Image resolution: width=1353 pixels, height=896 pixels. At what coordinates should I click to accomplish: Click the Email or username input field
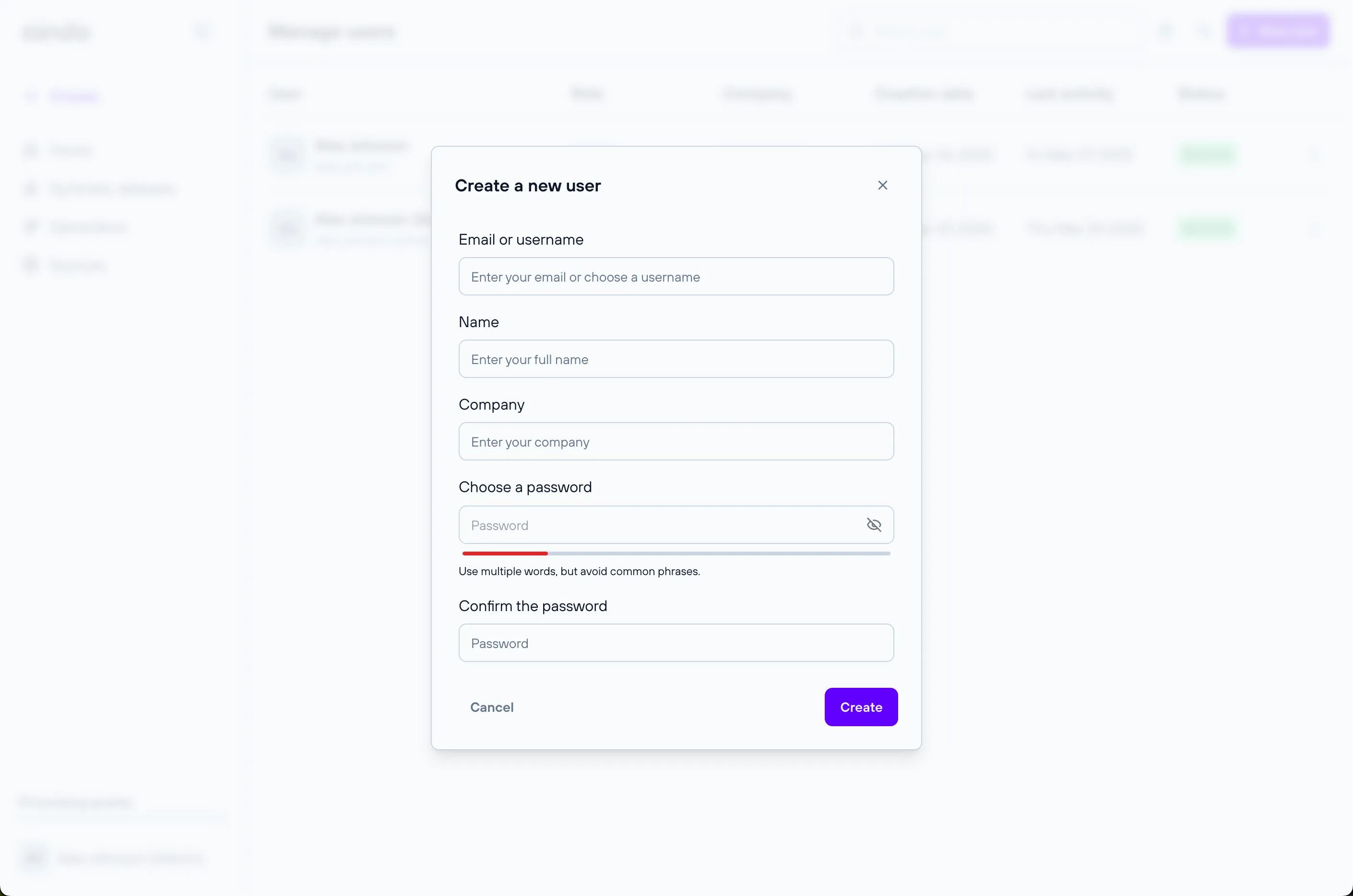pos(676,277)
